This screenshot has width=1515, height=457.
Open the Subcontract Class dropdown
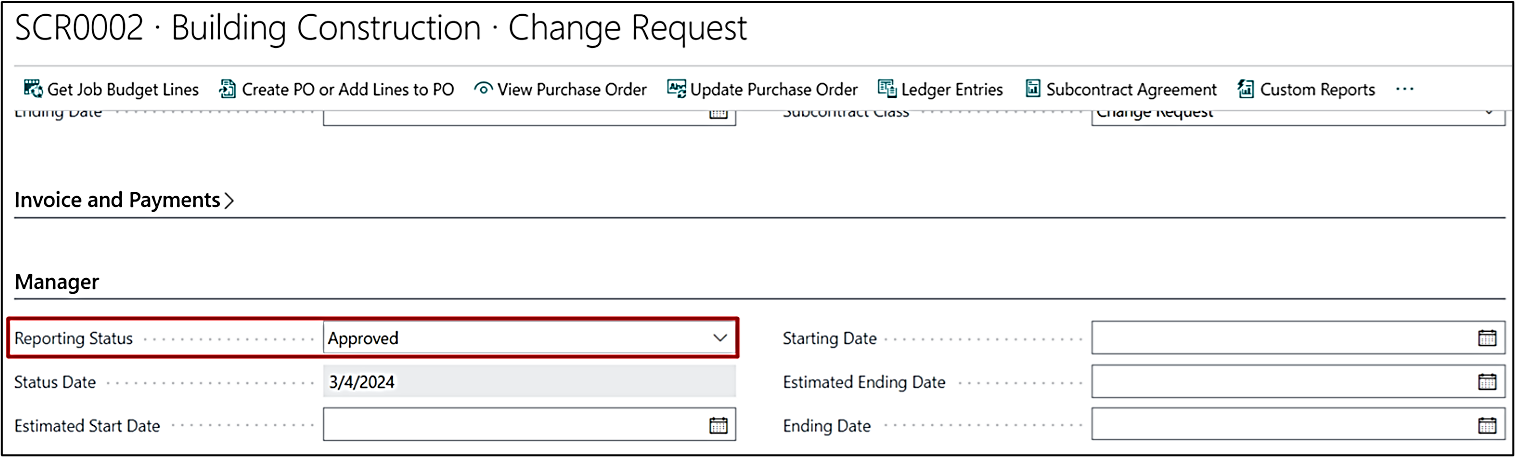1489,113
